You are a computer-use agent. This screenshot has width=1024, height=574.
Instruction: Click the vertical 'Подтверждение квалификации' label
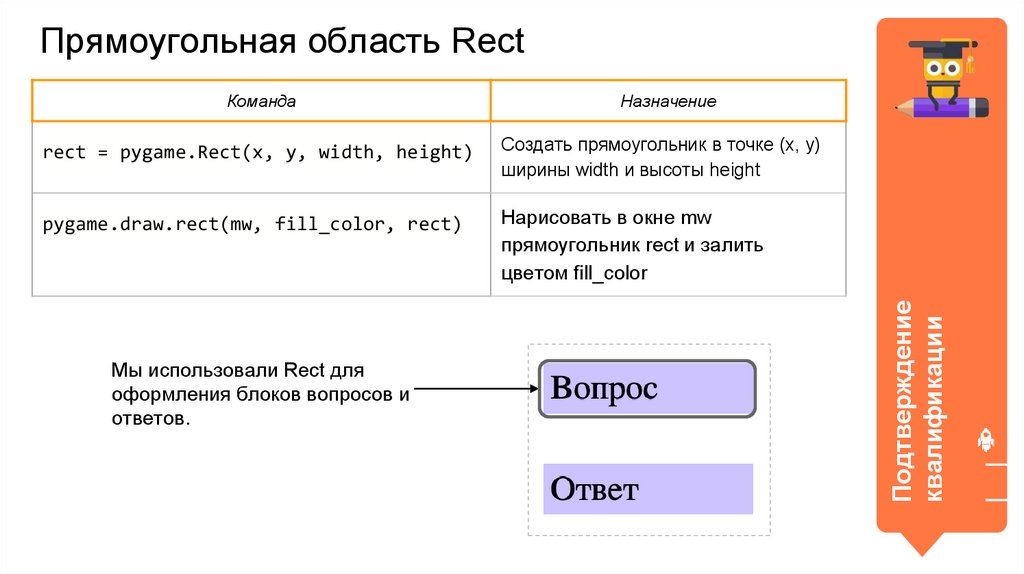(x=917, y=400)
